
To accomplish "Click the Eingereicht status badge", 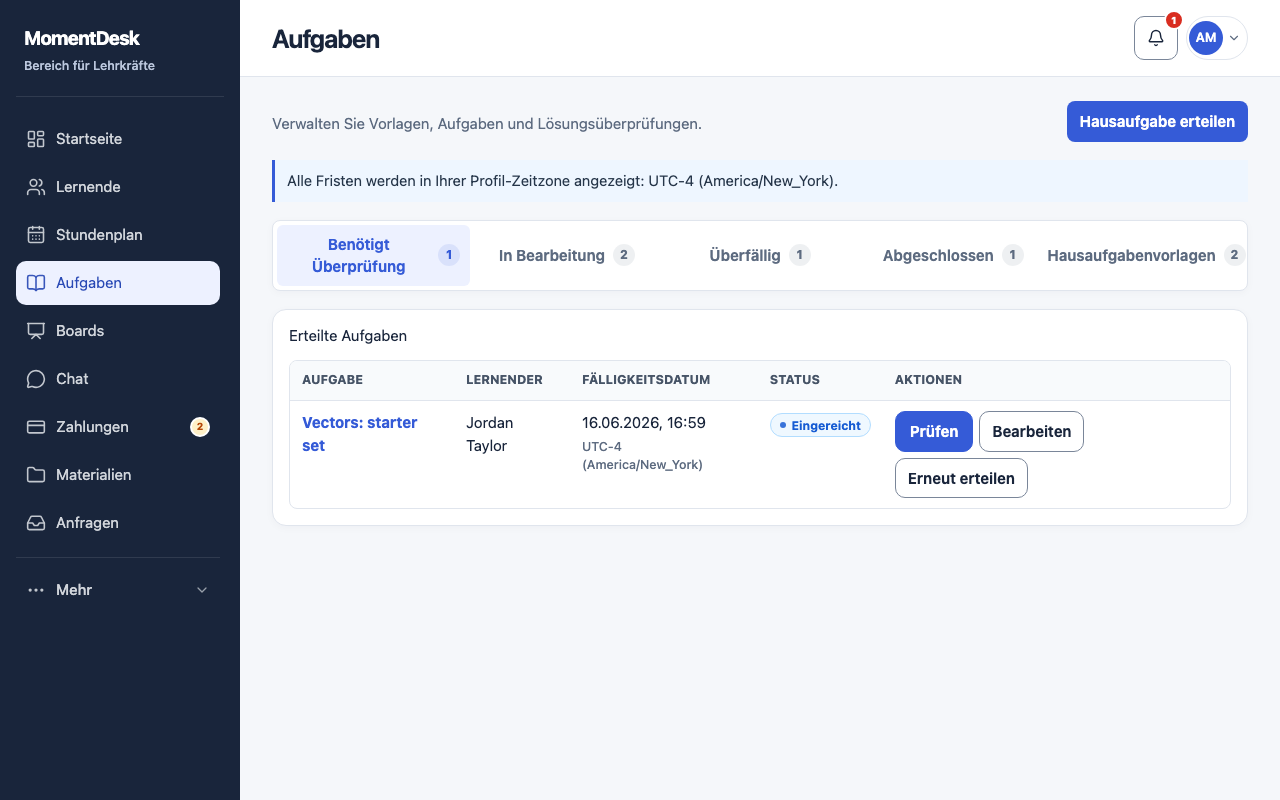I will pos(820,426).
